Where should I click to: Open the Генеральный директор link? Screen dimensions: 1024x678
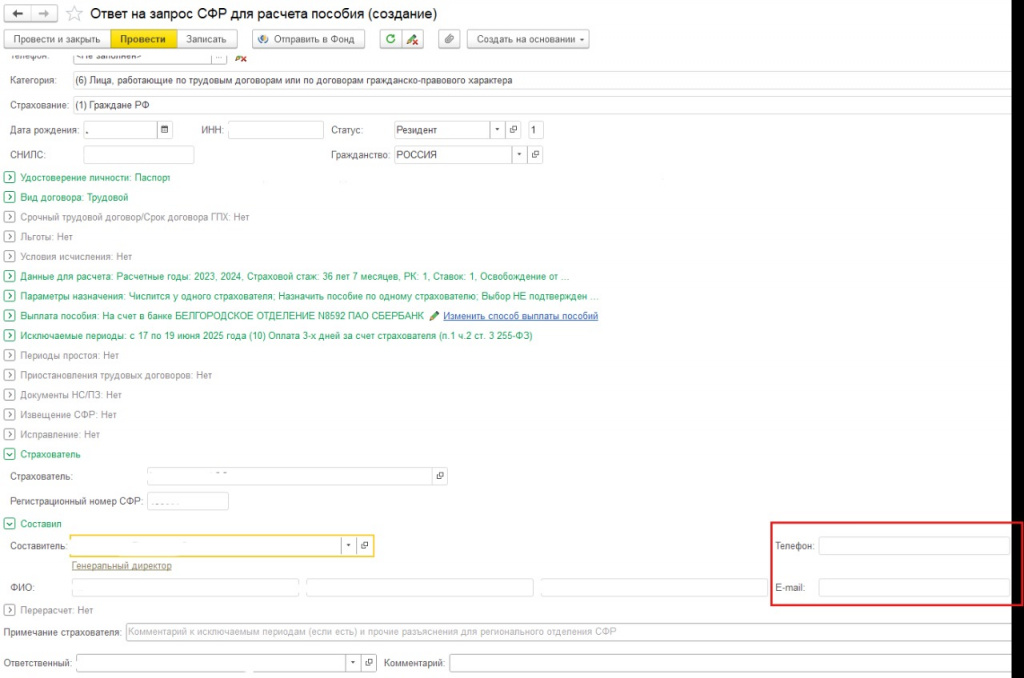click(121, 566)
